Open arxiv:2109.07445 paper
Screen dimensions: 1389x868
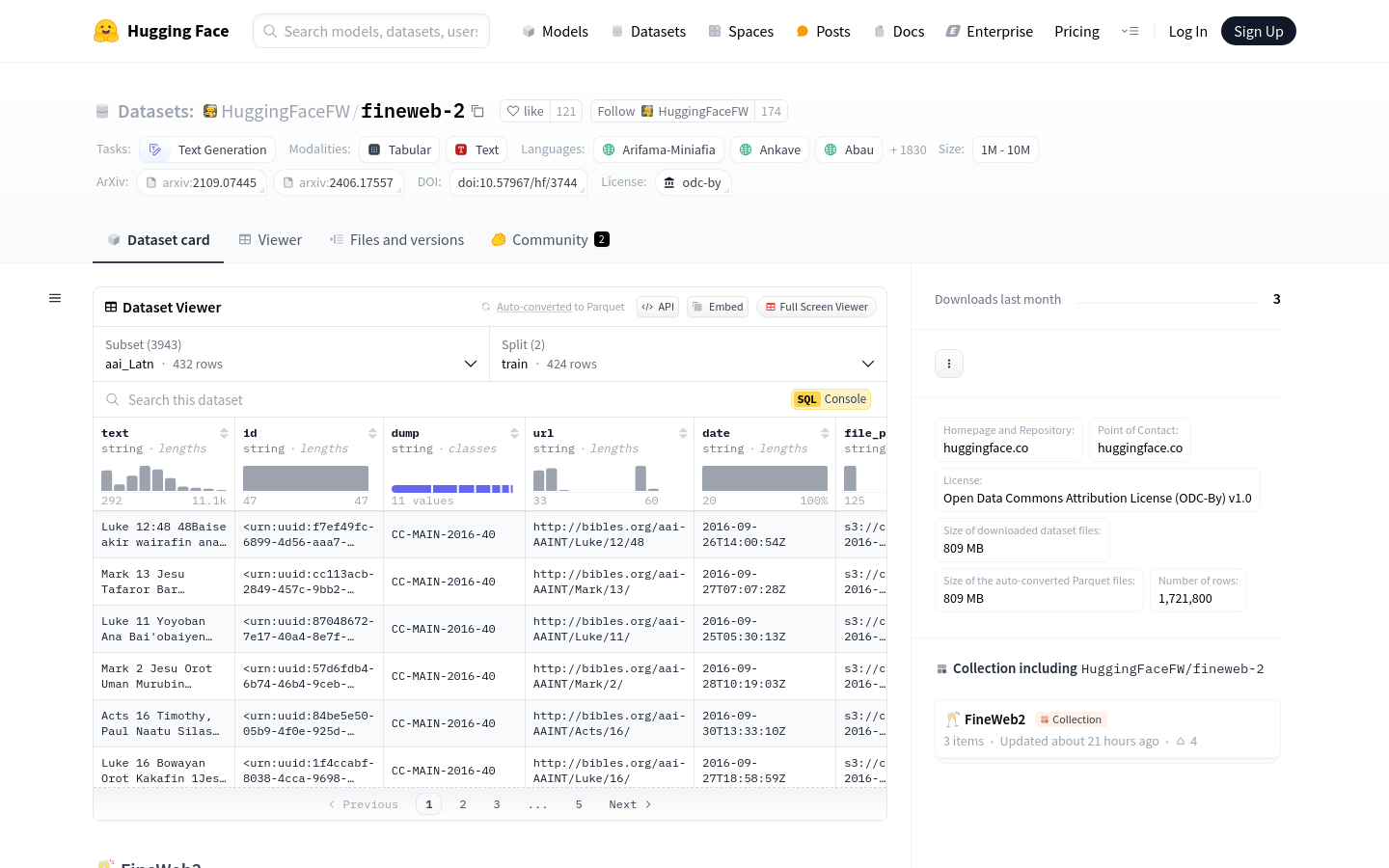[201, 182]
